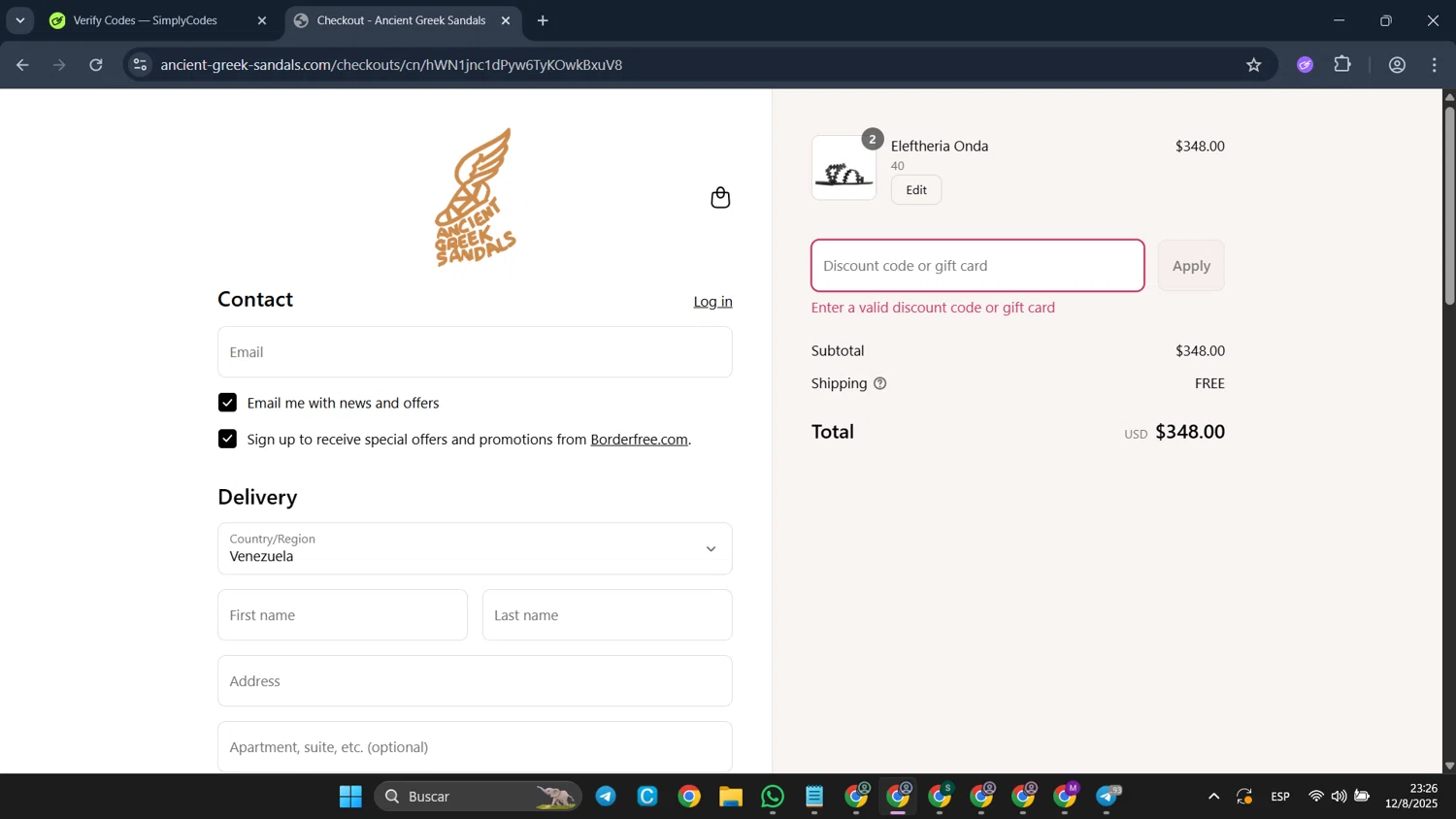1456x819 pixels.
Task: Click the sync tray icon with orange dot
Action: tap(1245, 797)
